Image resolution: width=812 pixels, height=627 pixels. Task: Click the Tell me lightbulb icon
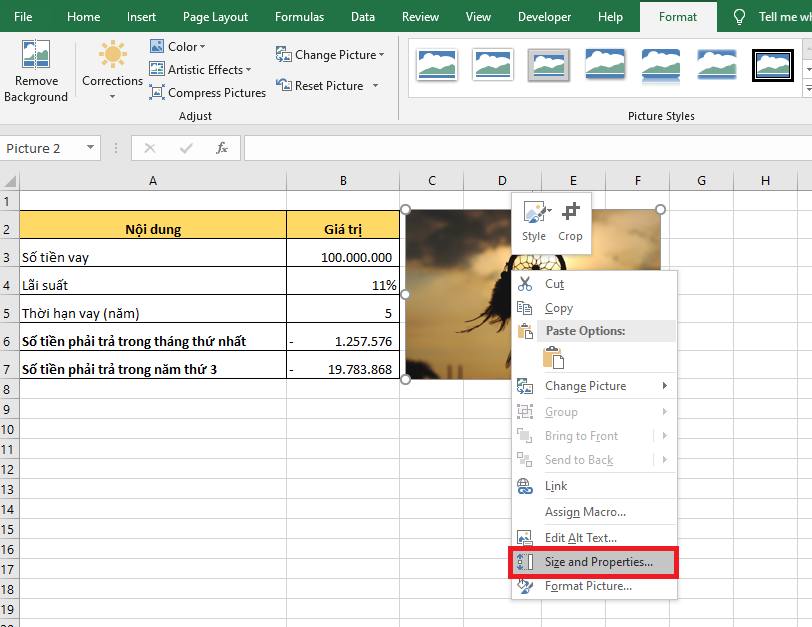coord(740,17)
